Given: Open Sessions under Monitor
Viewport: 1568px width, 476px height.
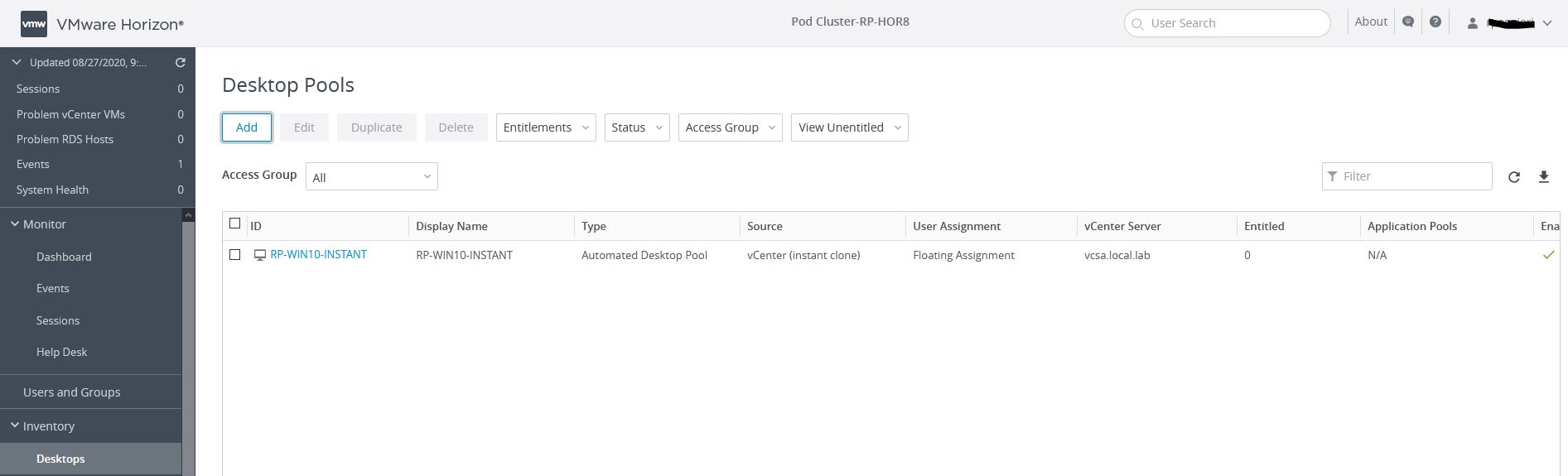Looking at the screenshot, I should click(58, 320).
